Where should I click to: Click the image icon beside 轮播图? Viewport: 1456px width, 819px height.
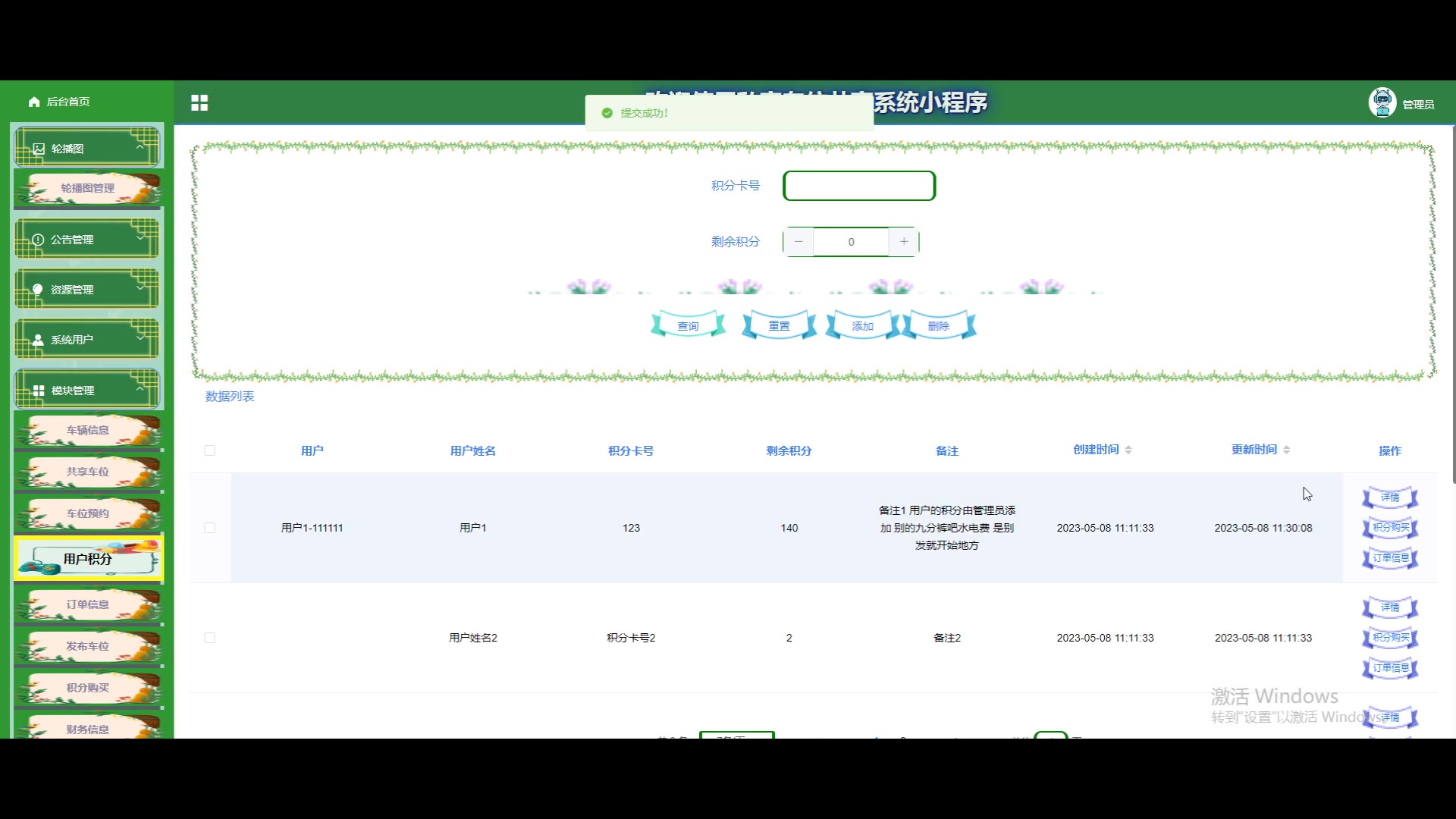[39, 149]
